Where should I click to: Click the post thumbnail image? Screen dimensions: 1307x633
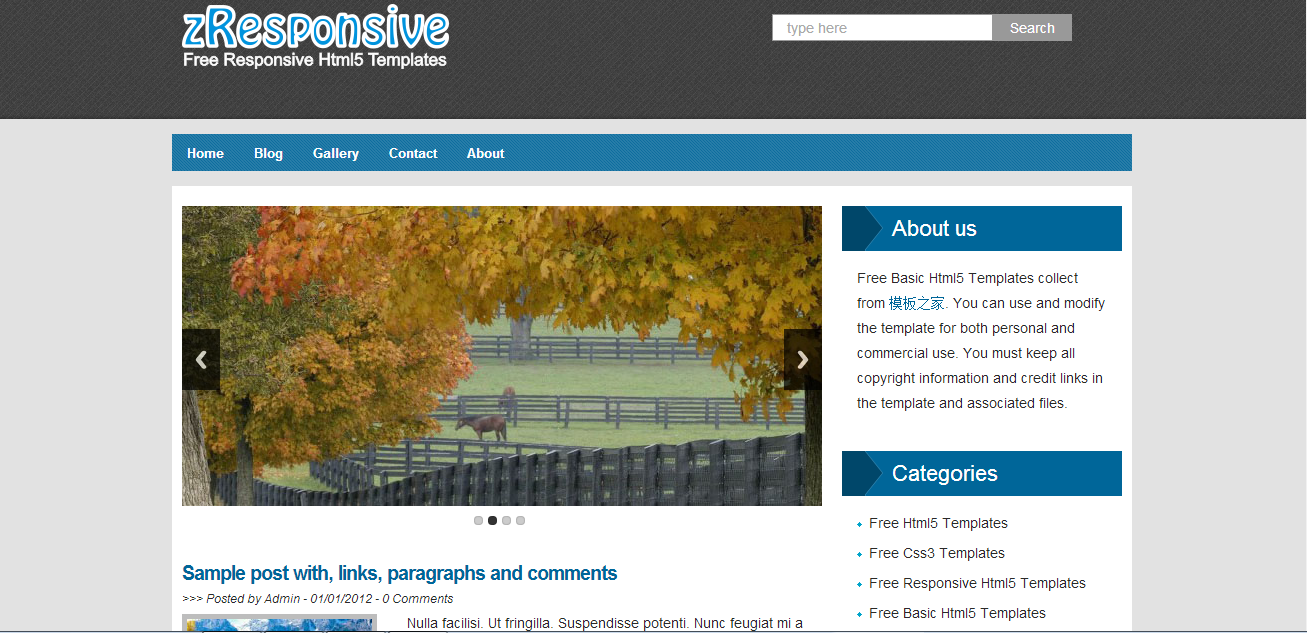click(x=279, y=623)
